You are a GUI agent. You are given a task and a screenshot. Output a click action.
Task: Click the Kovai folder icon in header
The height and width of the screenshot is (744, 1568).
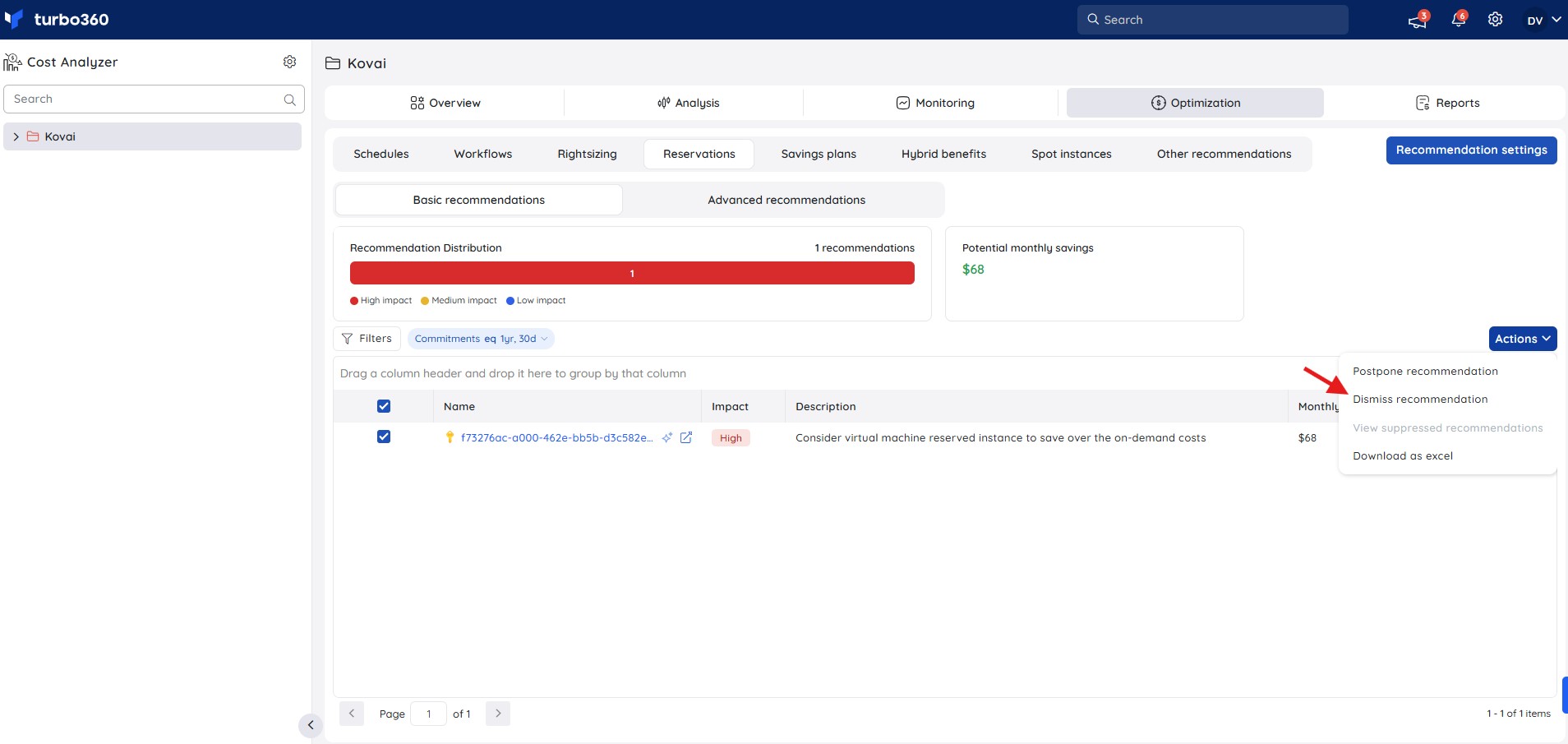pyautogui.click(x=333, y=63)
